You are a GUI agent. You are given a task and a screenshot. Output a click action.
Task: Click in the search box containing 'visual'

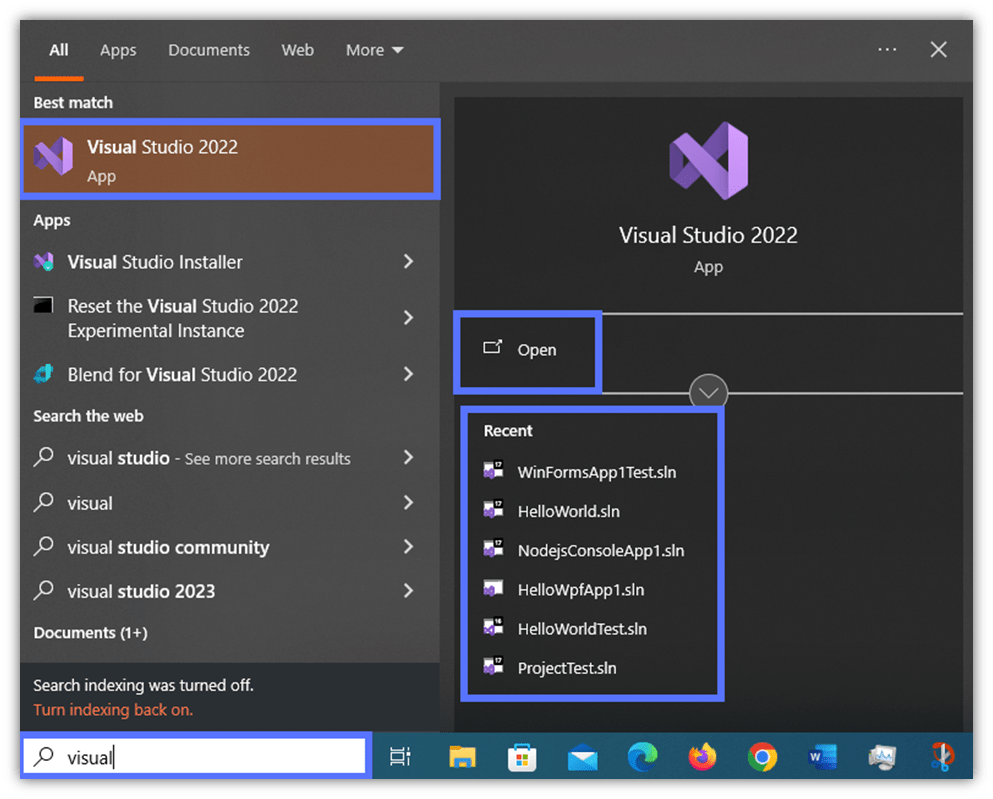195,757
